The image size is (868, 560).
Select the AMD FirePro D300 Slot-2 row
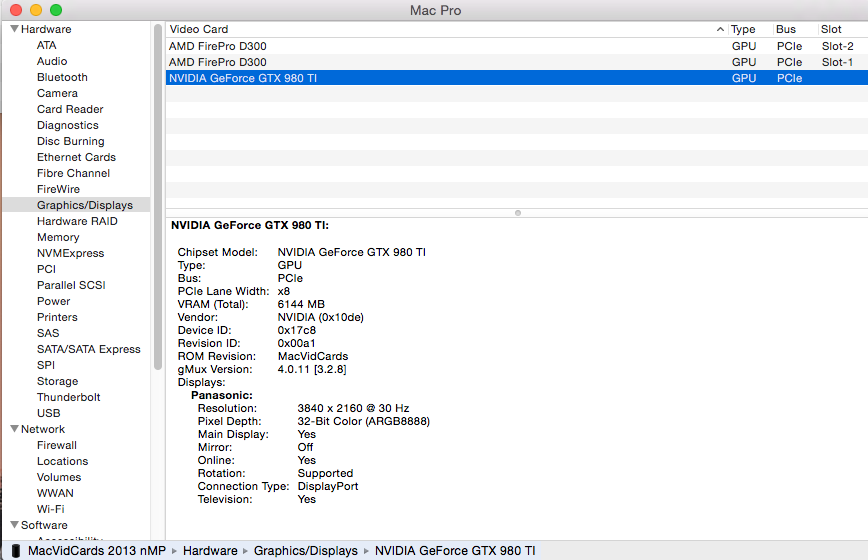(x=516, y=46)
